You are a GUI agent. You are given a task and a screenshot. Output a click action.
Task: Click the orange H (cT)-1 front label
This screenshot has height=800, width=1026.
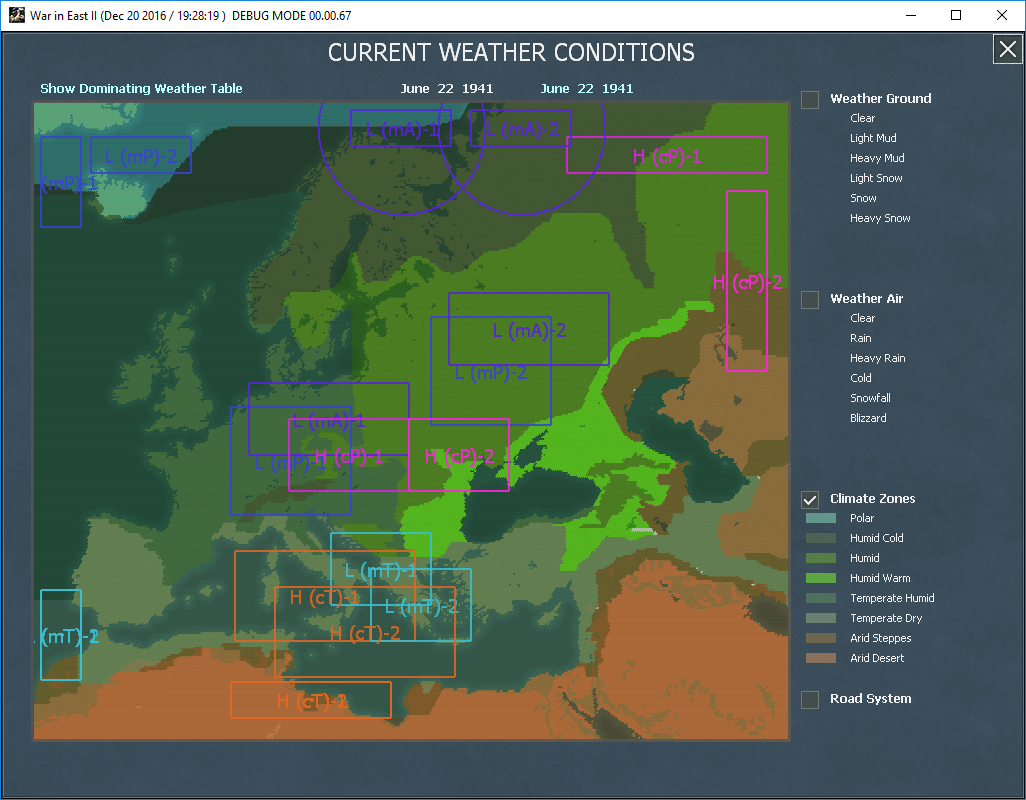pos(325,597)
